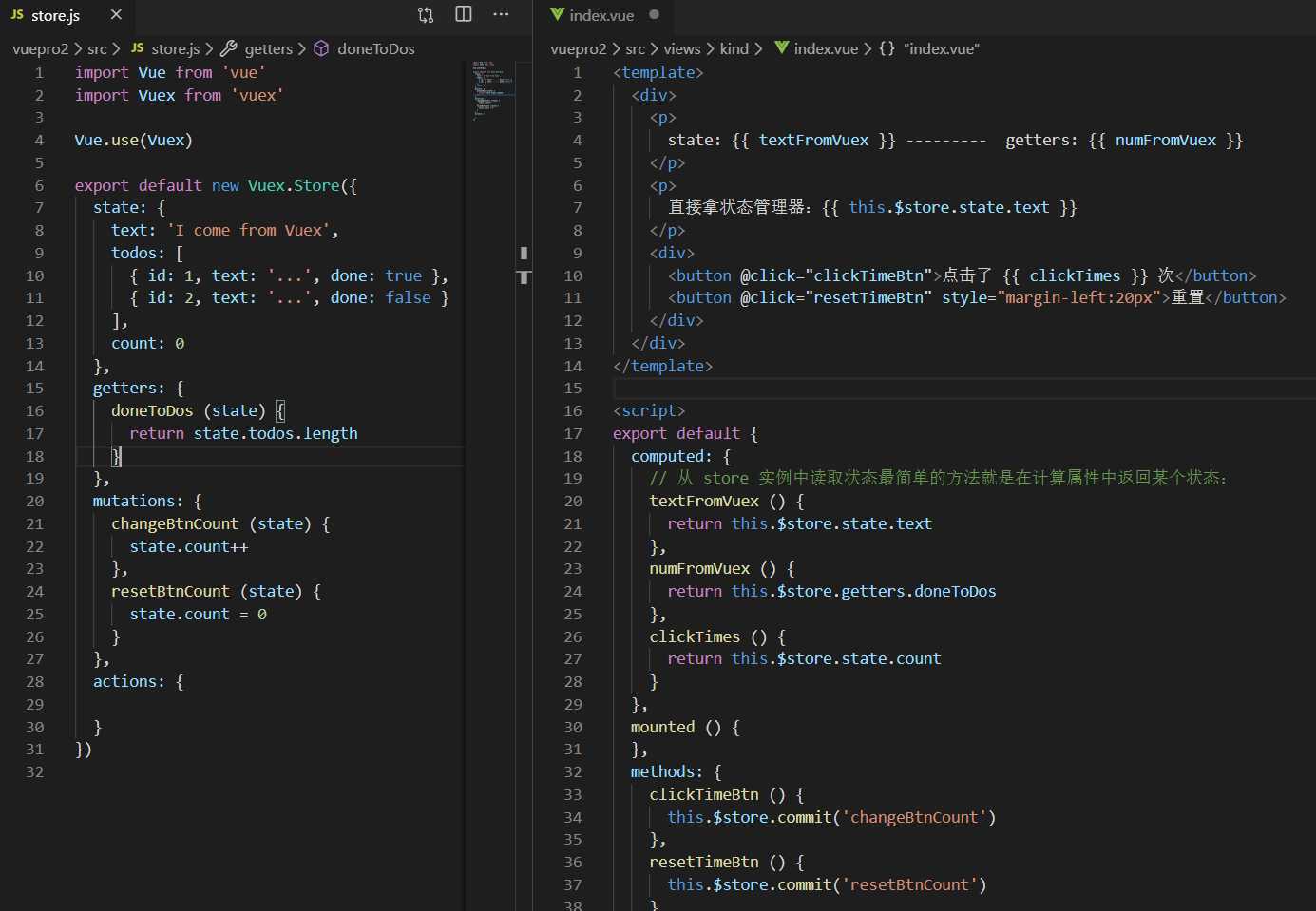This screenshot has height=911, width=1316.
Task: Click the curly braces icon in the right breadcrumb
Action: [x=887, y=48]
